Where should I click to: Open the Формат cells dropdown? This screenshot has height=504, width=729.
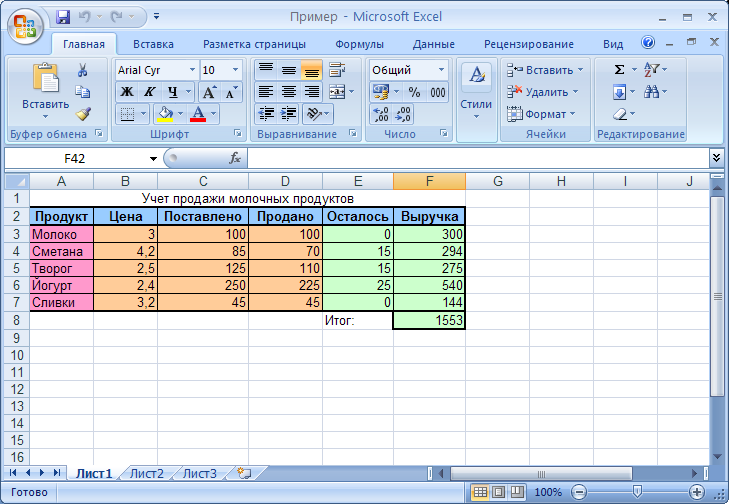[541, 114]
